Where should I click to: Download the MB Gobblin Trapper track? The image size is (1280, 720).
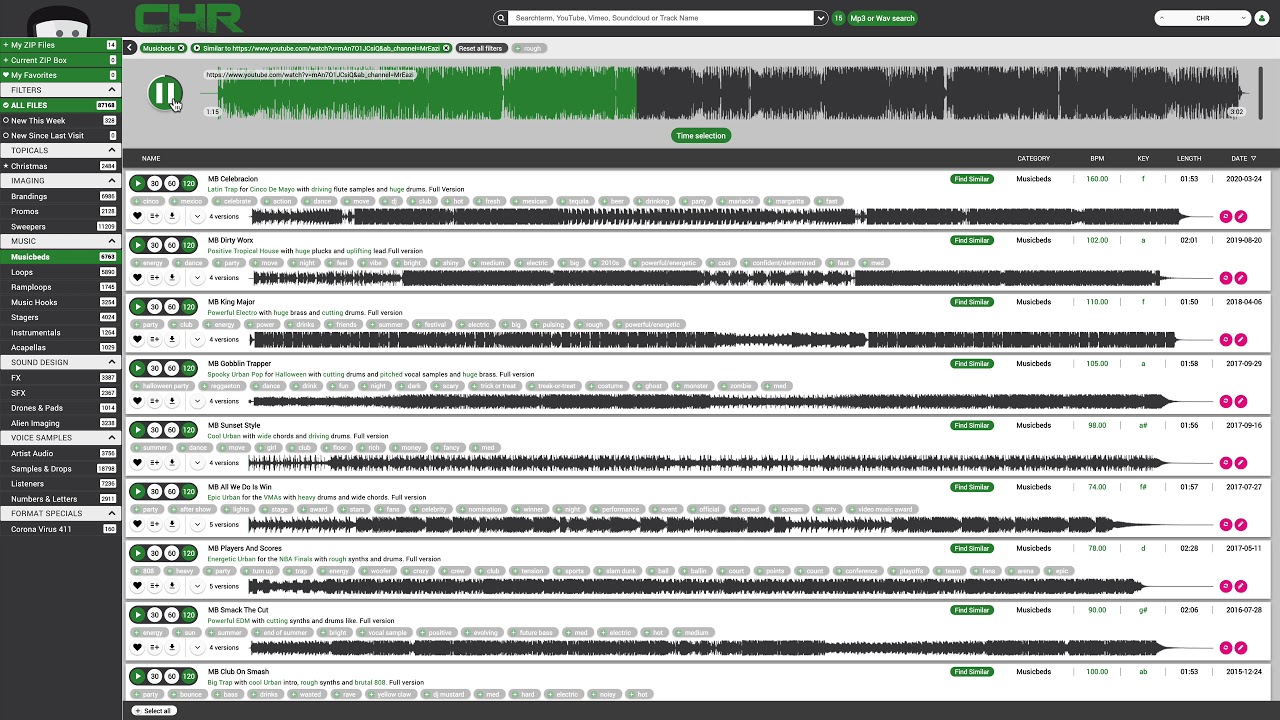coord(172,401)
